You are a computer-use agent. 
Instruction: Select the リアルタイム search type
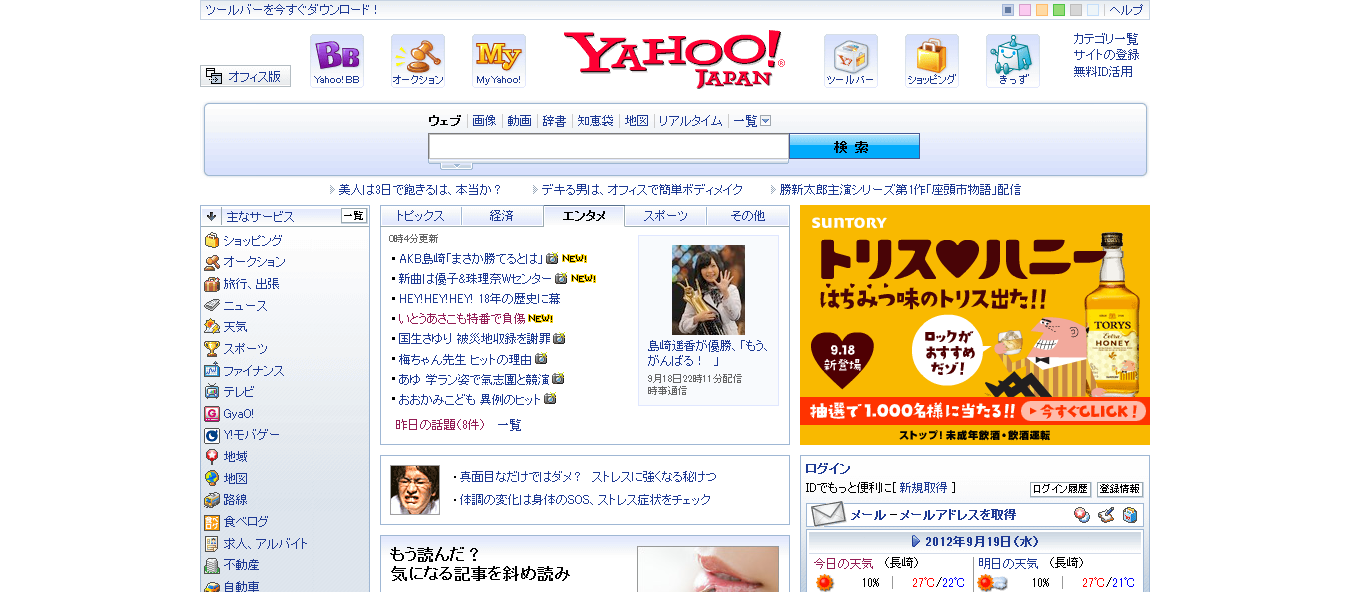click(690, 121)
